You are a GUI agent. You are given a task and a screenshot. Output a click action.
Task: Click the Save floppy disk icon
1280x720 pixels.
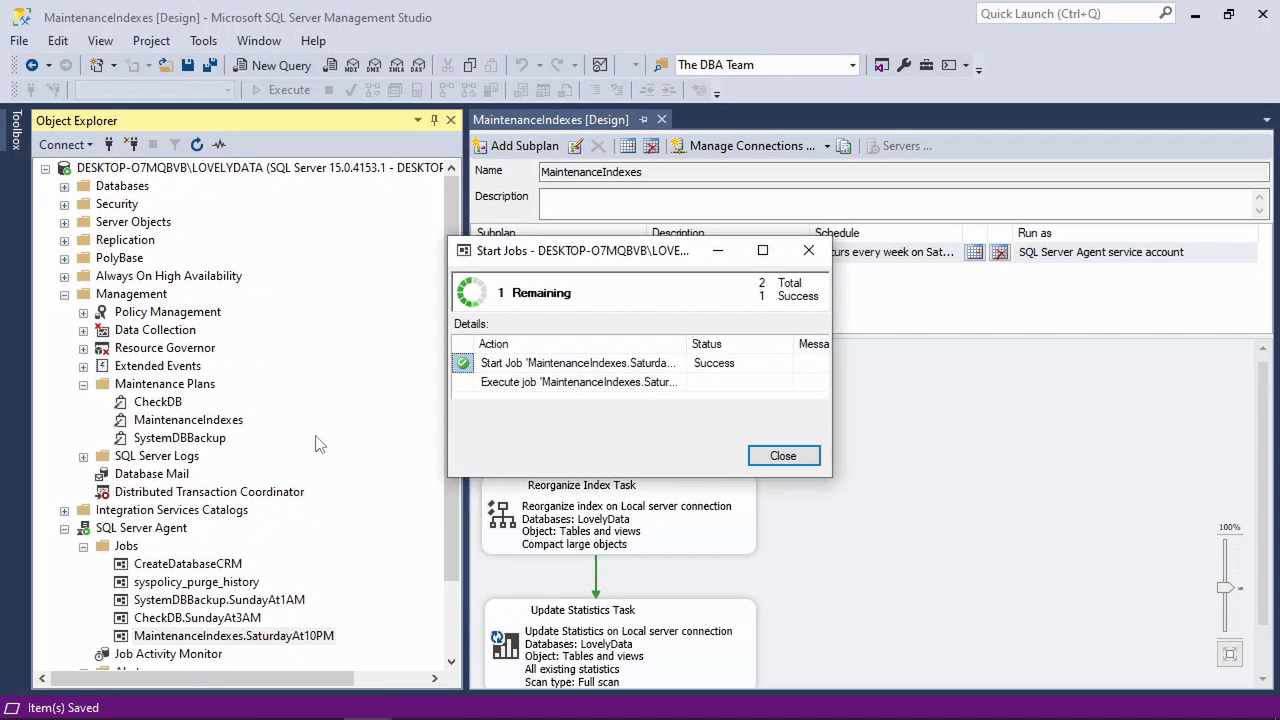(x=187, y=65)
